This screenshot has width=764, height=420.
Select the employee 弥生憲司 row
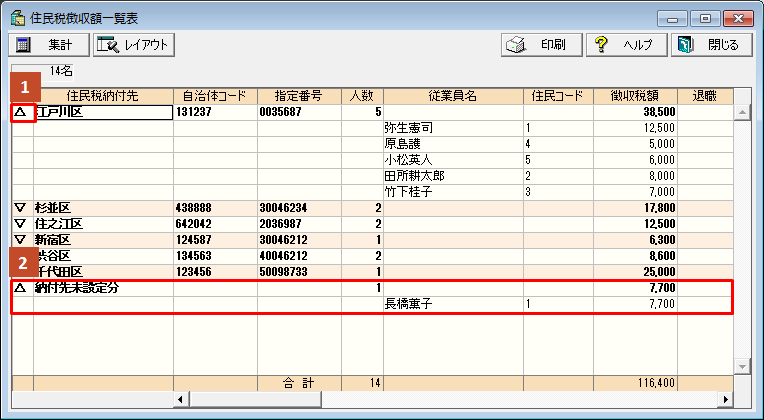click(x=408, y=129)
